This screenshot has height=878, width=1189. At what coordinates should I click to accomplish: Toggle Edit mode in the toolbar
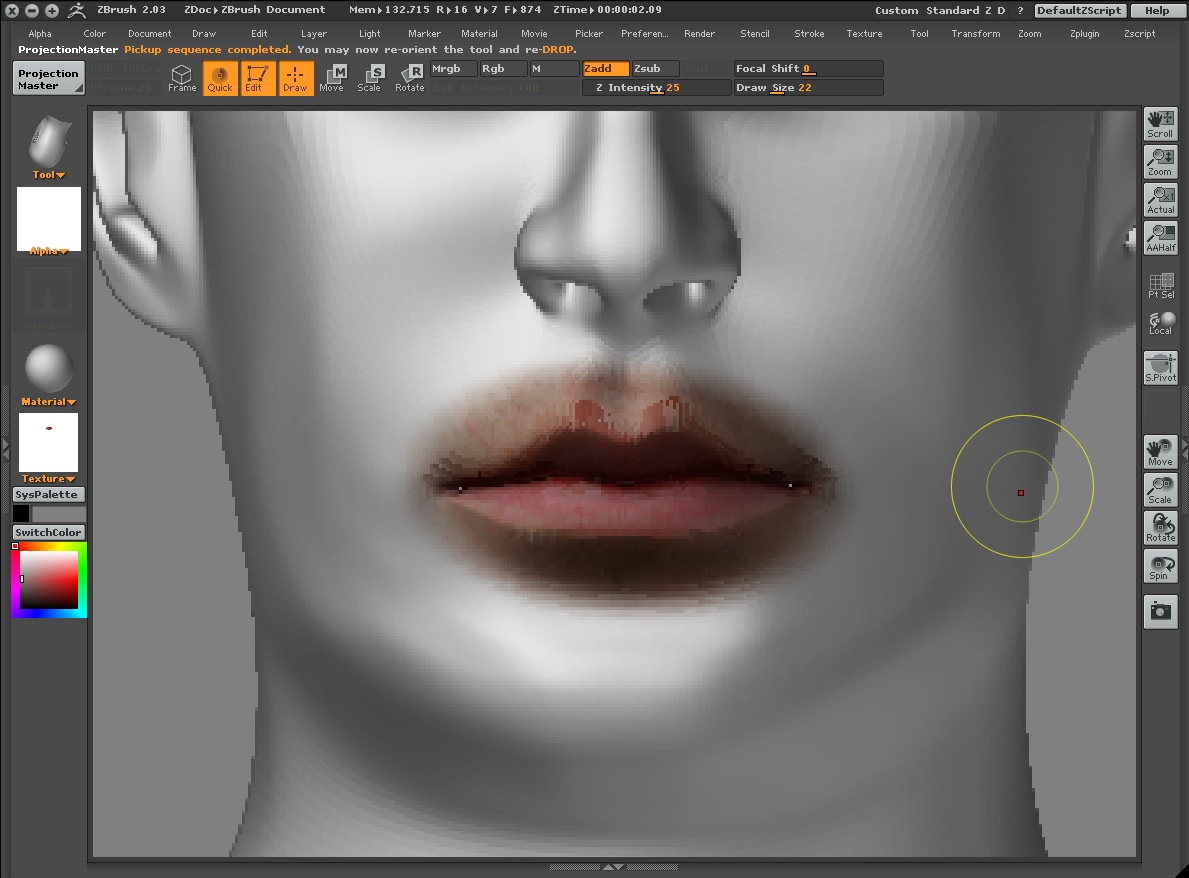click(258, 78)
